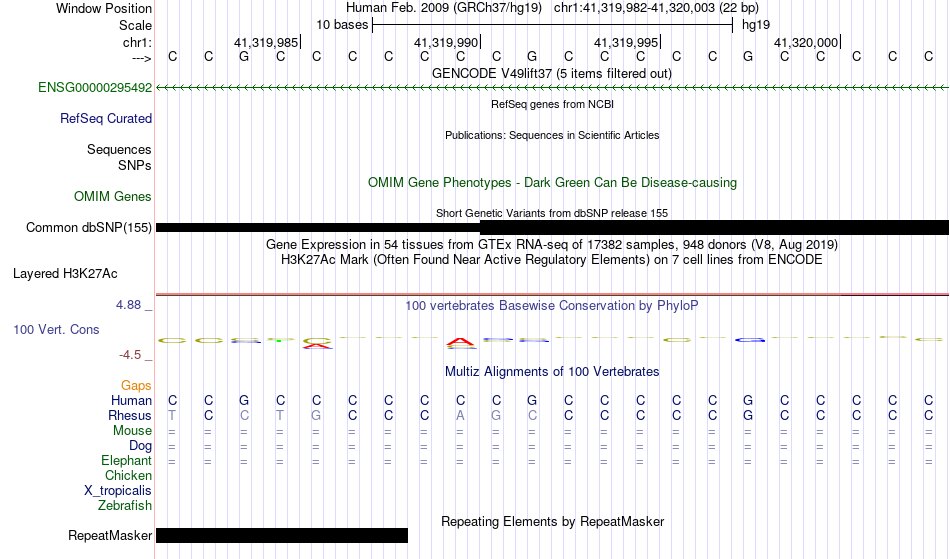Click the chr1: ruler label
The width and height of the screenshot is (950, 559).
coord(138,42)
